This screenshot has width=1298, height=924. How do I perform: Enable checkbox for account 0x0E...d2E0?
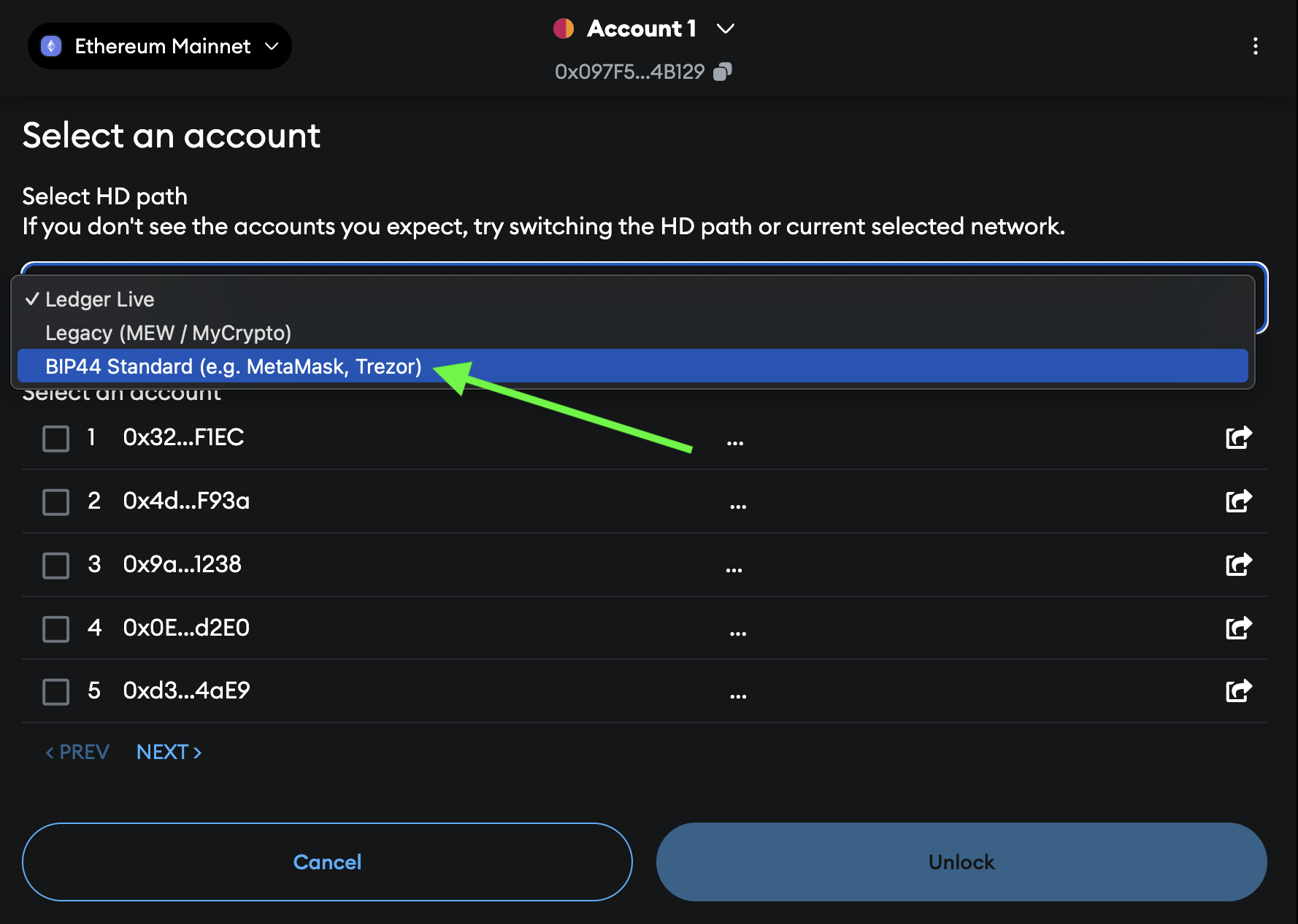point(56,628)
